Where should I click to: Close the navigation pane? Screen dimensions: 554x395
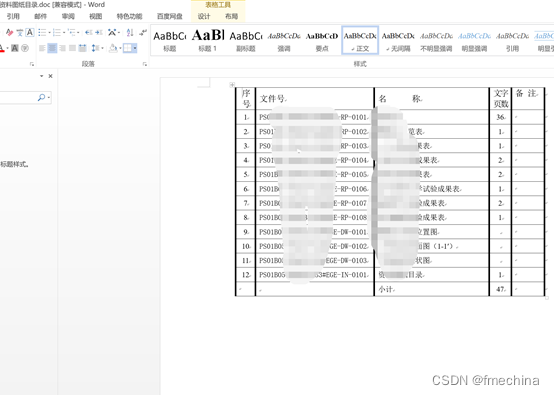point(51,76)
